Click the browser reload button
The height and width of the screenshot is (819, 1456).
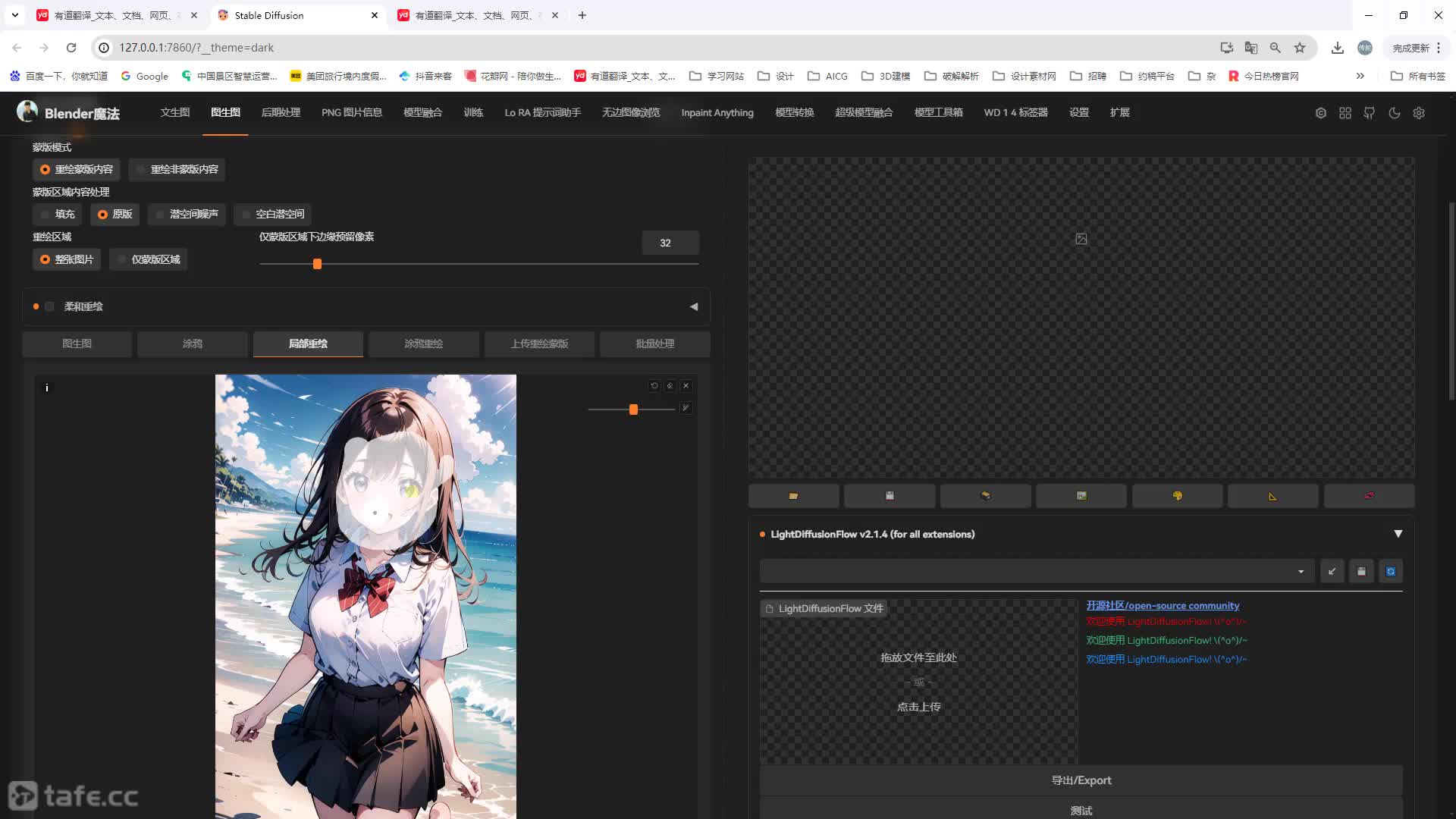[71, 48]
